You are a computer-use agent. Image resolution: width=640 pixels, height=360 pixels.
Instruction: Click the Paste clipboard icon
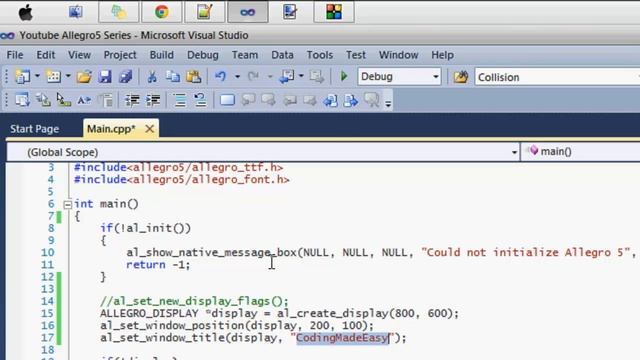pyautogui.click(x=193, y=77)
